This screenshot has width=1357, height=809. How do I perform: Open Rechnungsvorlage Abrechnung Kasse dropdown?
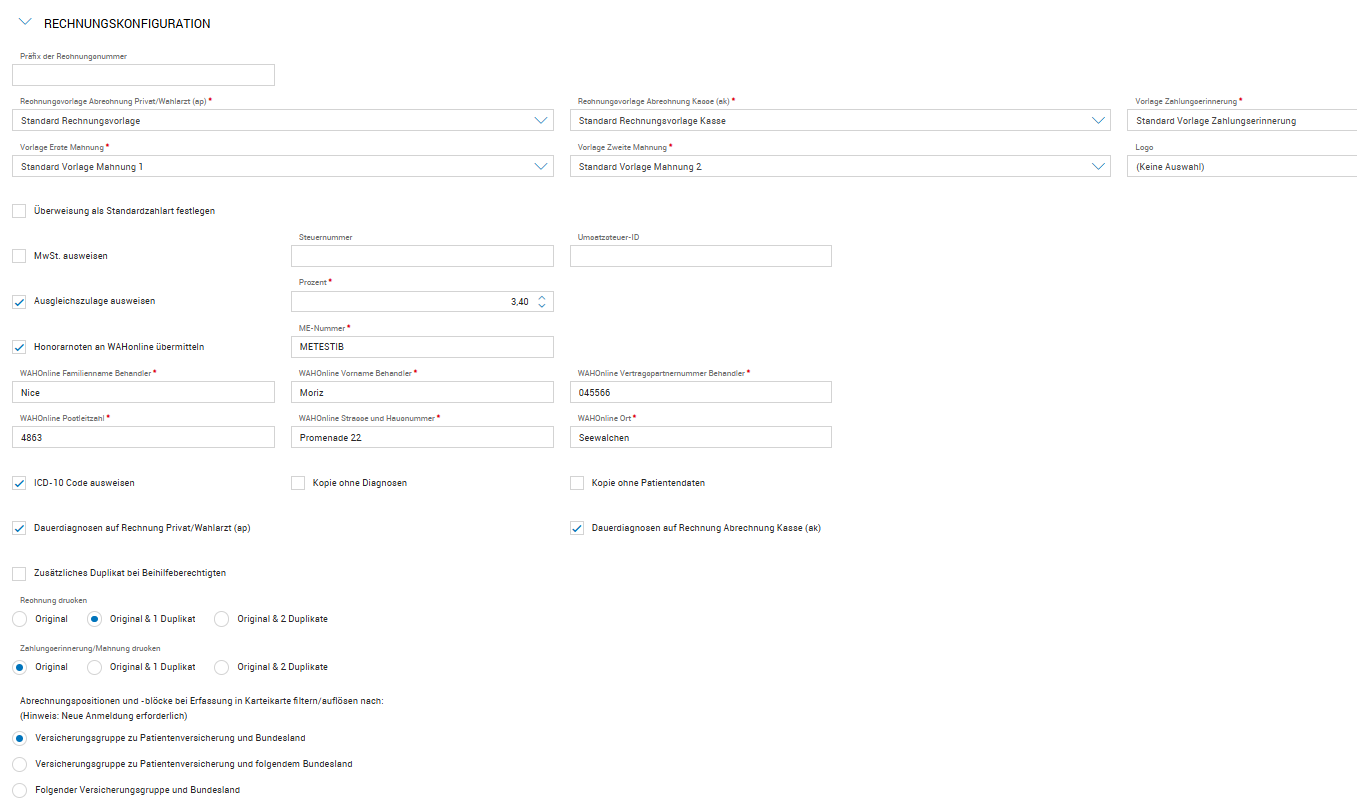pos(1098,121)
